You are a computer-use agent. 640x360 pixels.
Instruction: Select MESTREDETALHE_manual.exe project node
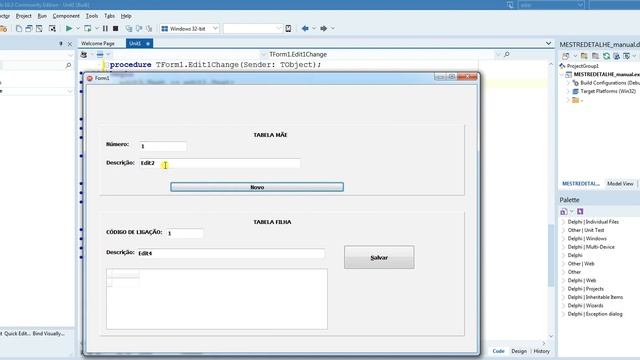[x=607, y=74]
